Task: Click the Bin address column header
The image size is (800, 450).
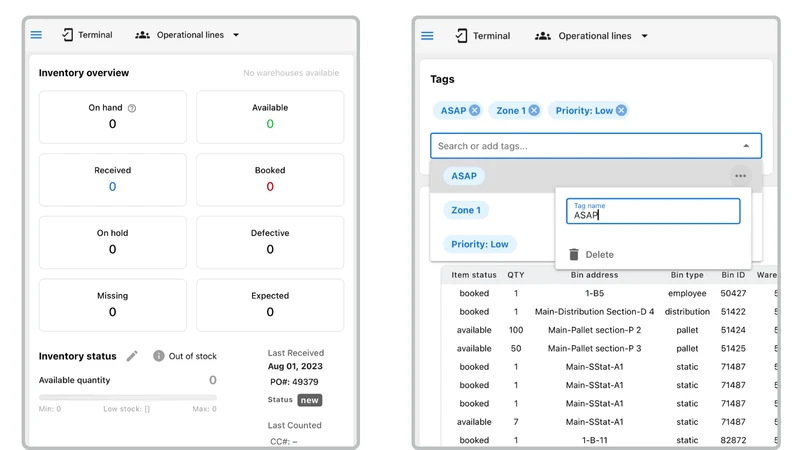Action: 594,275
